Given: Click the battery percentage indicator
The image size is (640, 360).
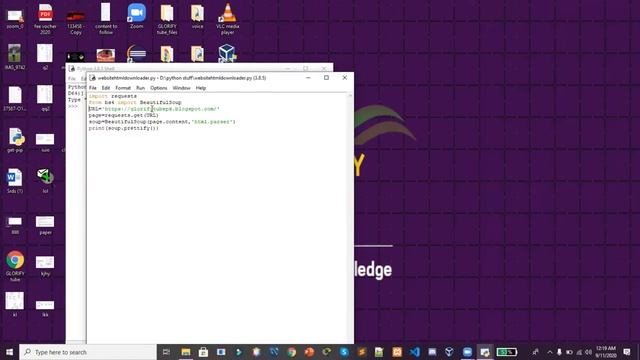Looking at the screenshot, I should (507, 352).
